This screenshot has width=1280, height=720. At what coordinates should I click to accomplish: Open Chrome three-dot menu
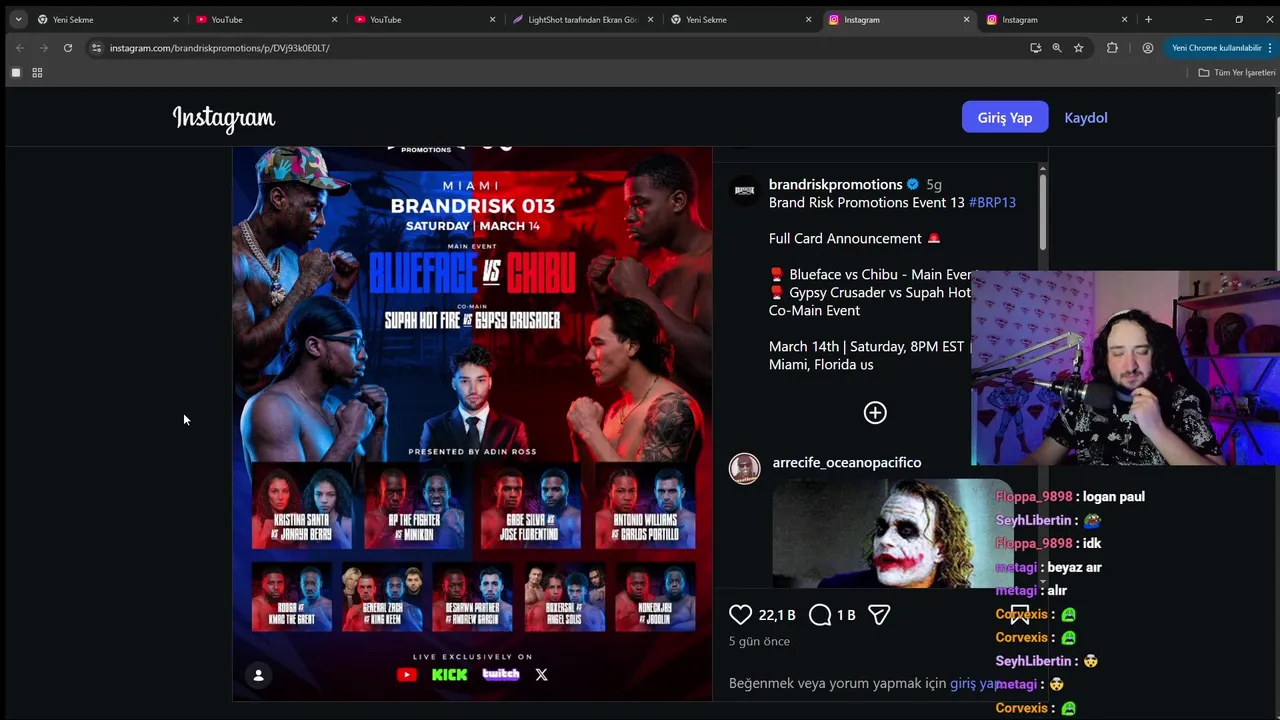click(1270, 48)
